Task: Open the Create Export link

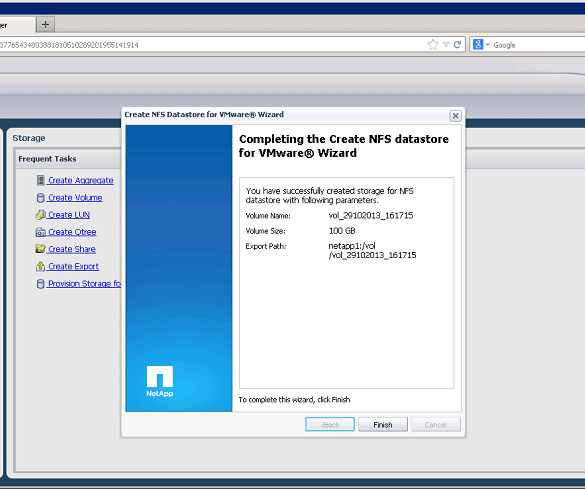Action: pos(73,266)
